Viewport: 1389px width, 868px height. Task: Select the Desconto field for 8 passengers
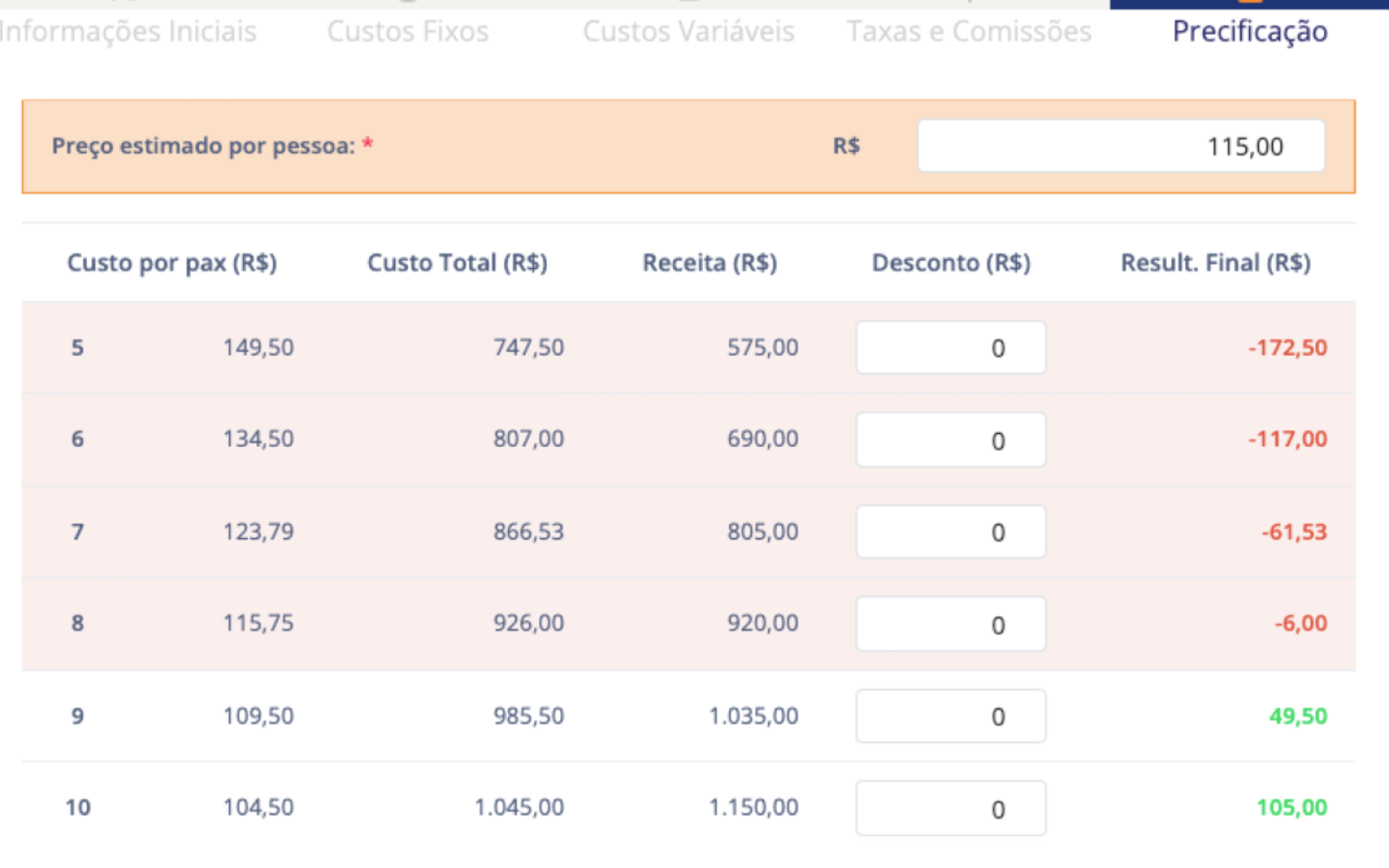[x=951, y=623]
